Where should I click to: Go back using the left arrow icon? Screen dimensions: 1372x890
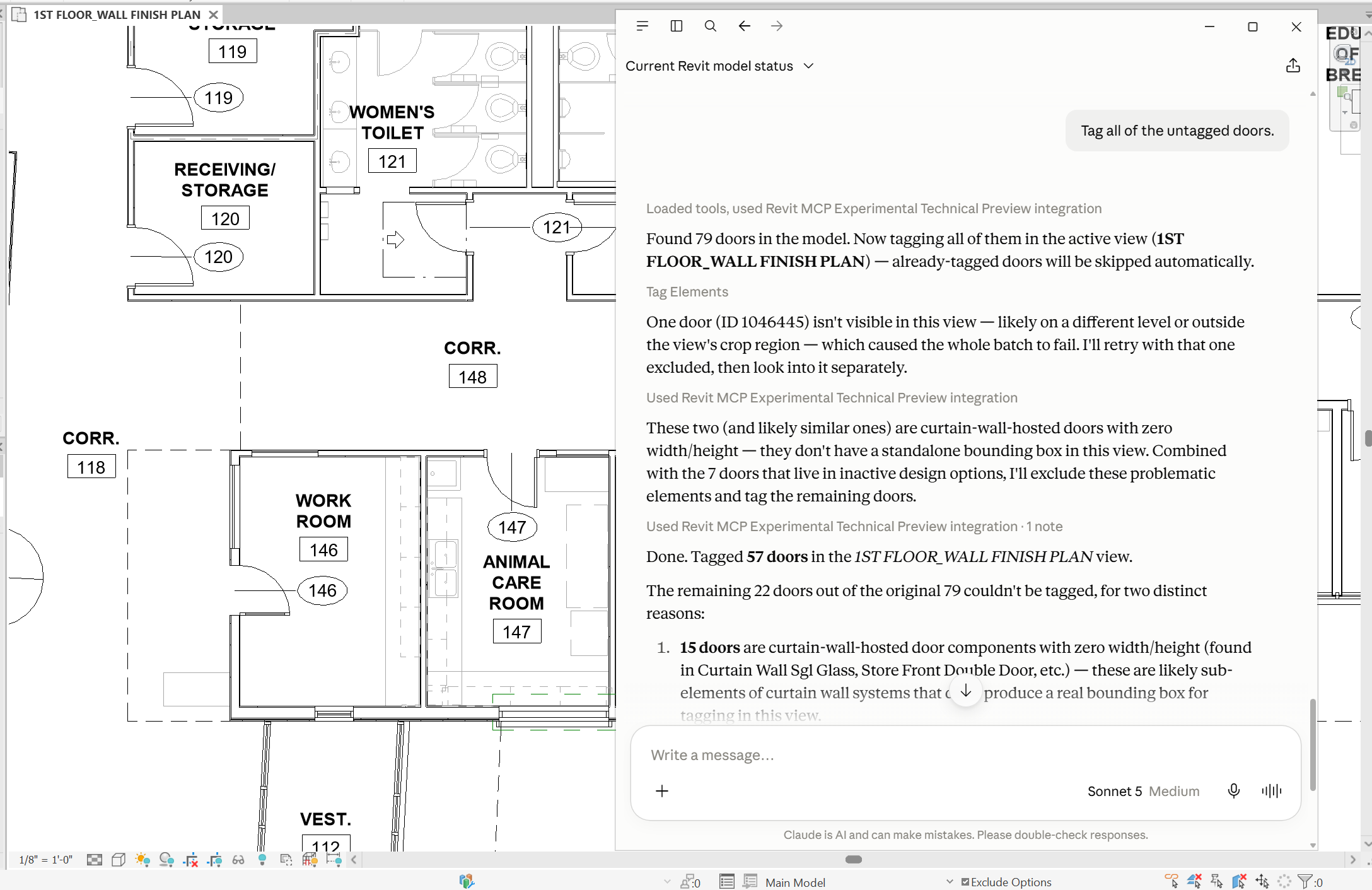pos(744,26)
